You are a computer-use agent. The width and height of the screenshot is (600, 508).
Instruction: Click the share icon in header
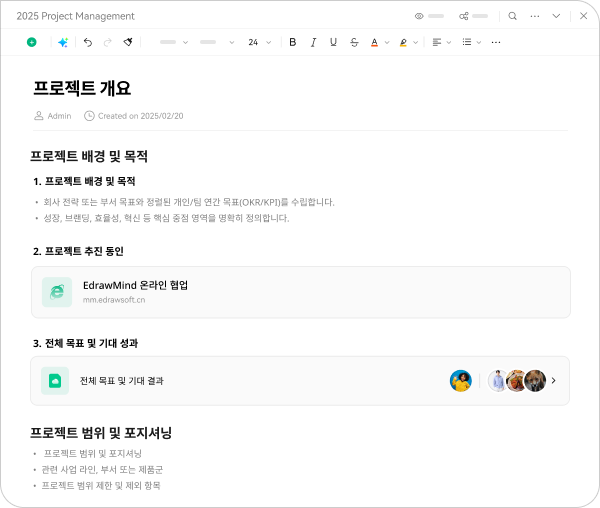pos(463,16)
